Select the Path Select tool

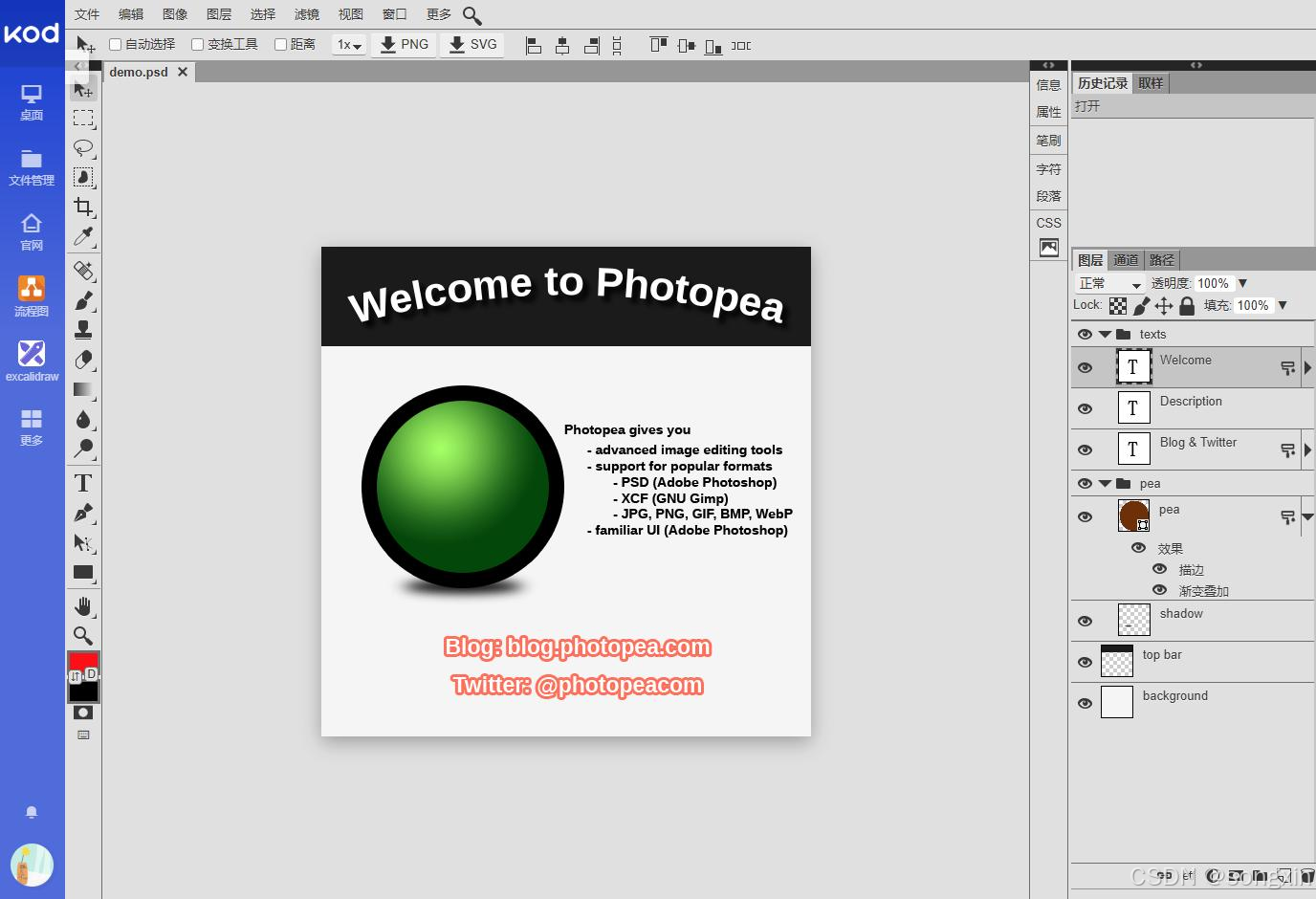[x=83, y=542]
